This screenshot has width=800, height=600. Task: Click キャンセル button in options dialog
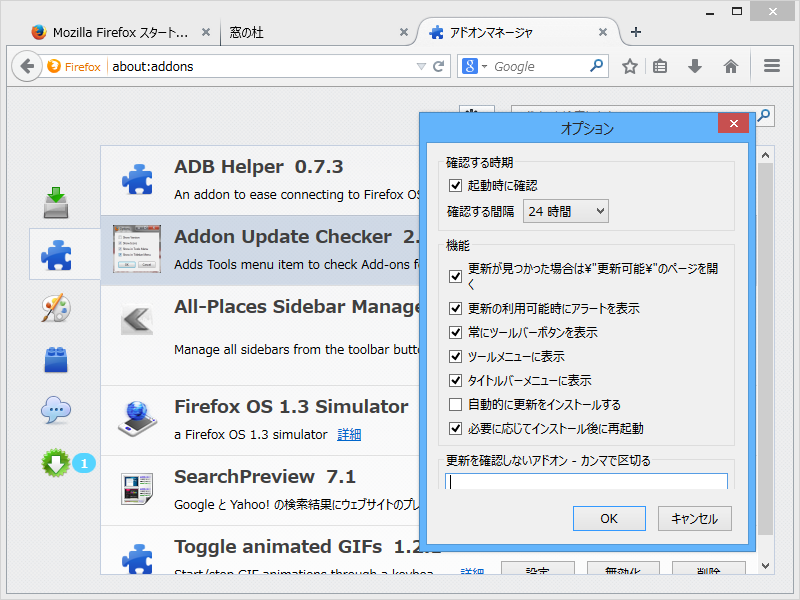tap(694, 518)
